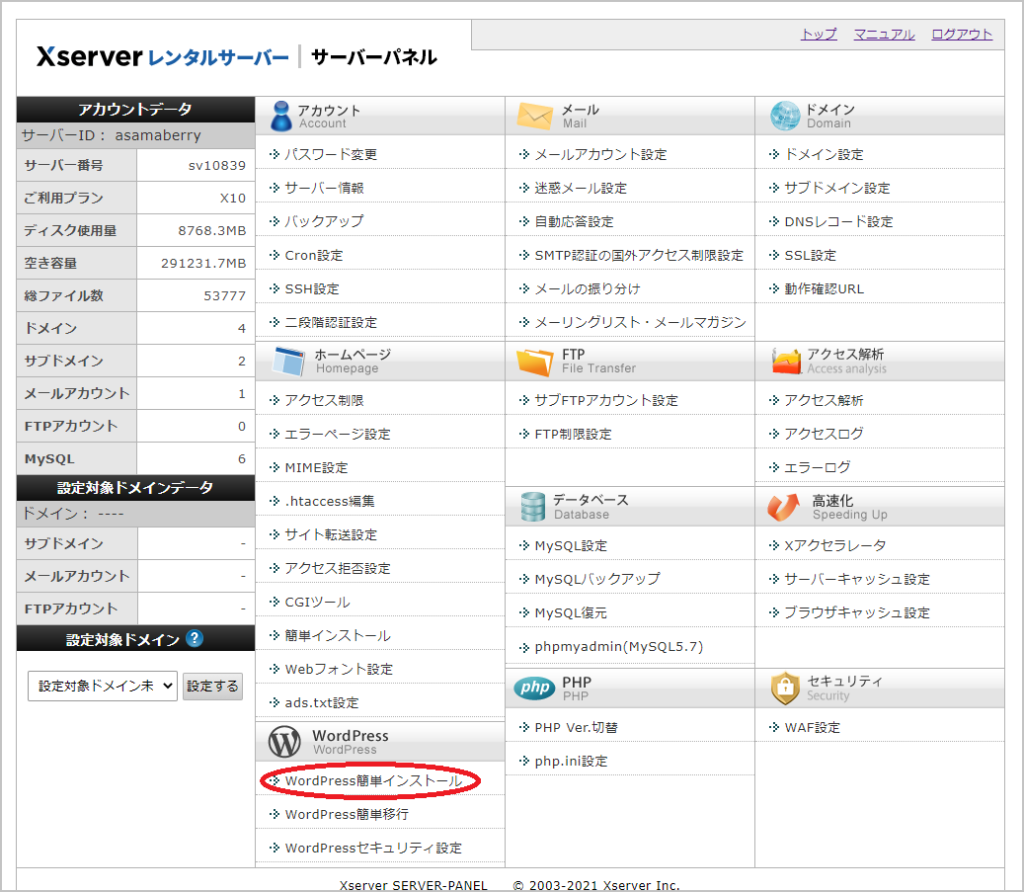Click the FTP folder icon
The width and height of the screenshot is (1024, 892).
coord(534,362)
